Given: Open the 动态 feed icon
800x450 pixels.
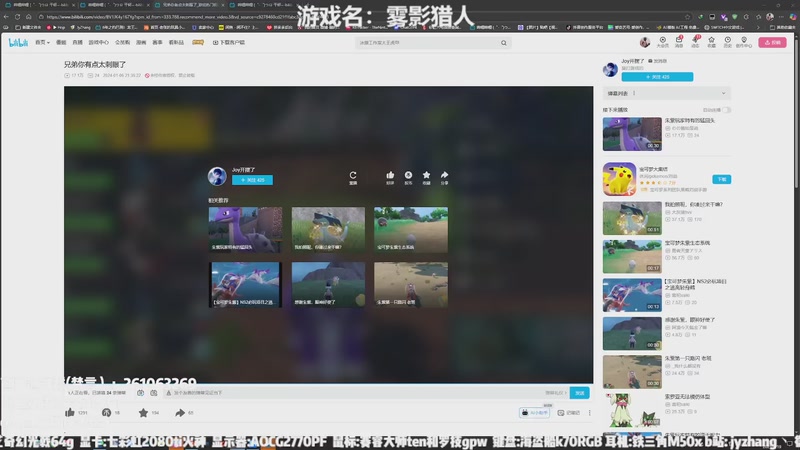Looking at the screenshot, I should [x=695, y=42].
